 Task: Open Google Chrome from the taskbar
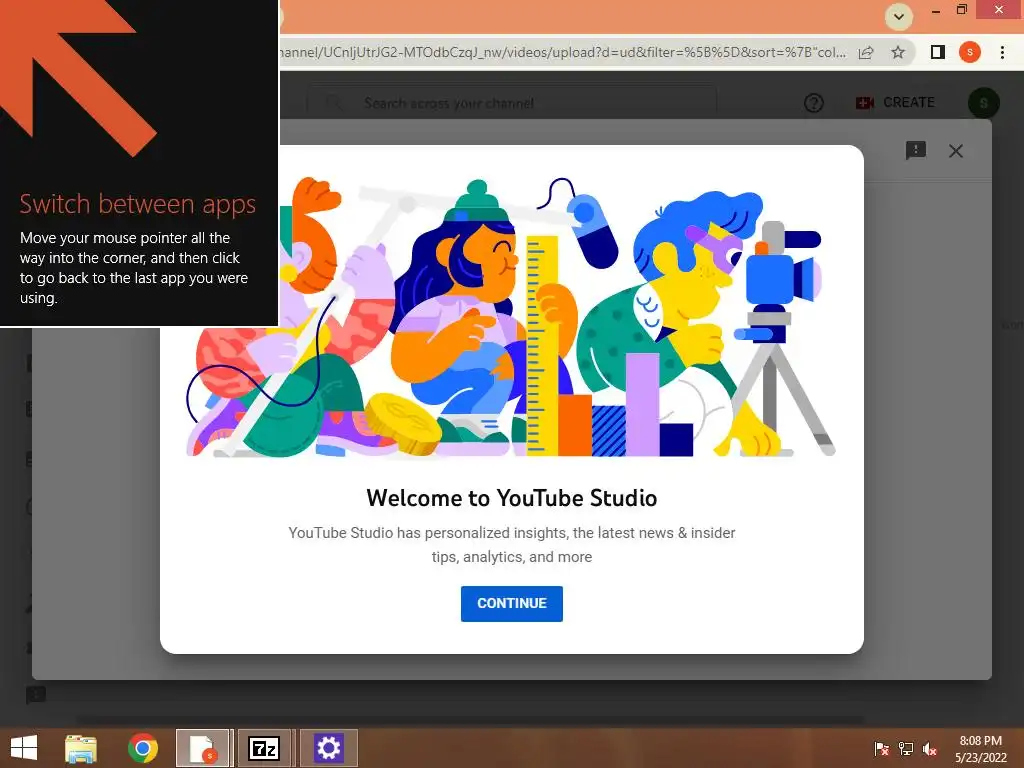pyautogui.click(x=142, y=748)
